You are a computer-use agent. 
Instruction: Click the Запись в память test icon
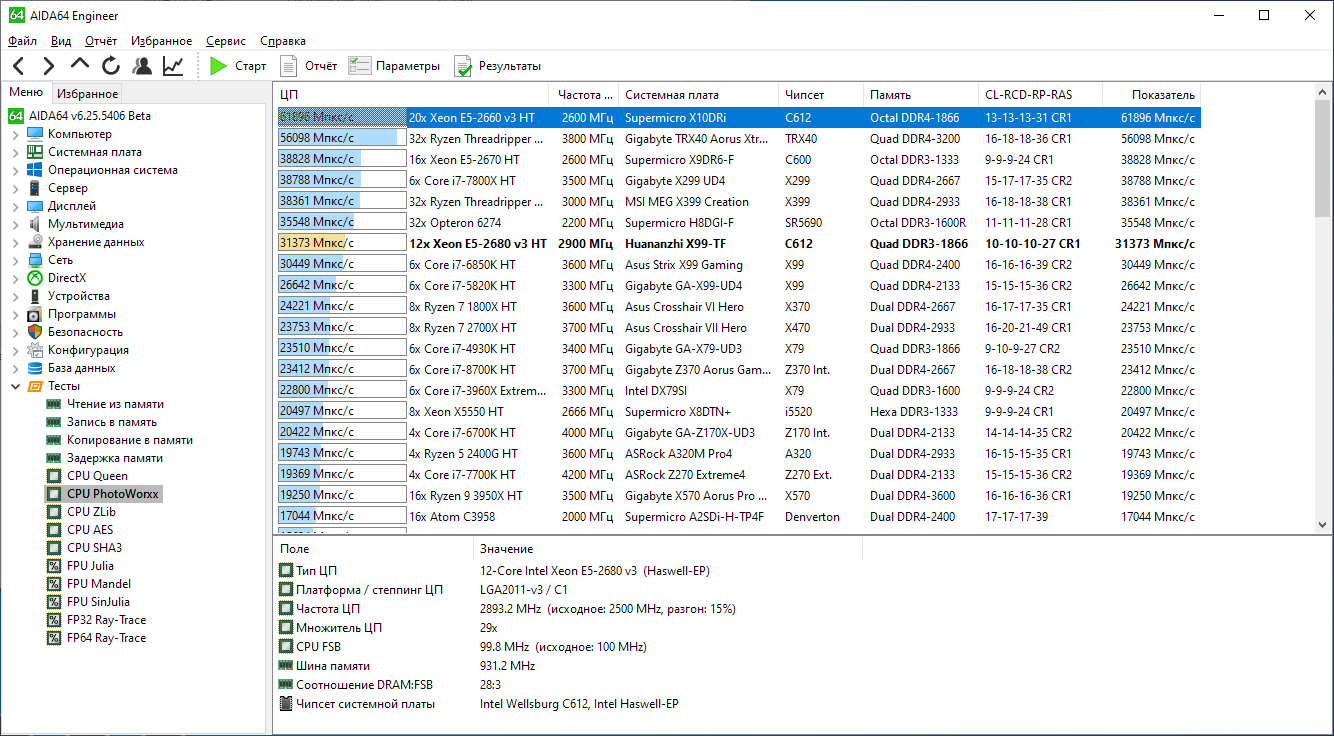54,422
